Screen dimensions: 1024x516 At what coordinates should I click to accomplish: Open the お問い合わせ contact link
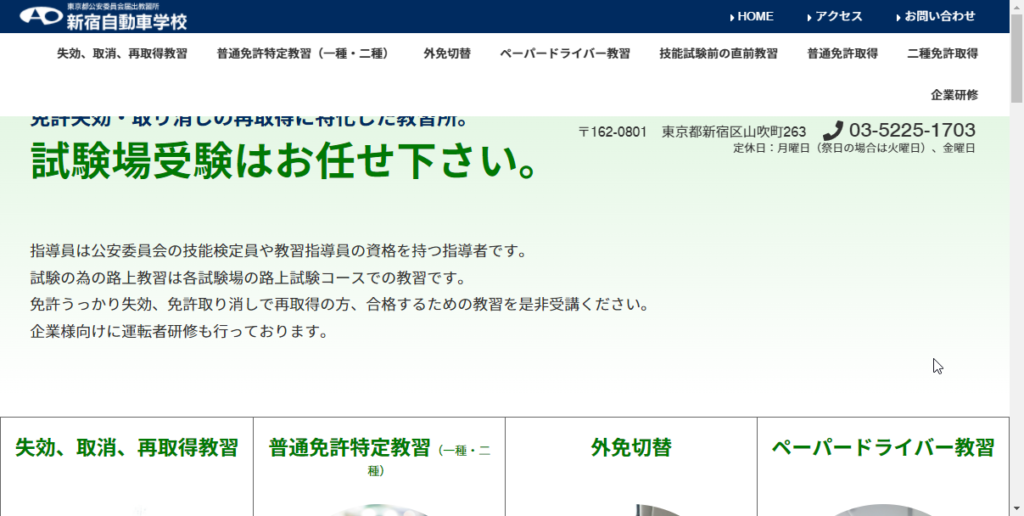(x=935, y=17)
